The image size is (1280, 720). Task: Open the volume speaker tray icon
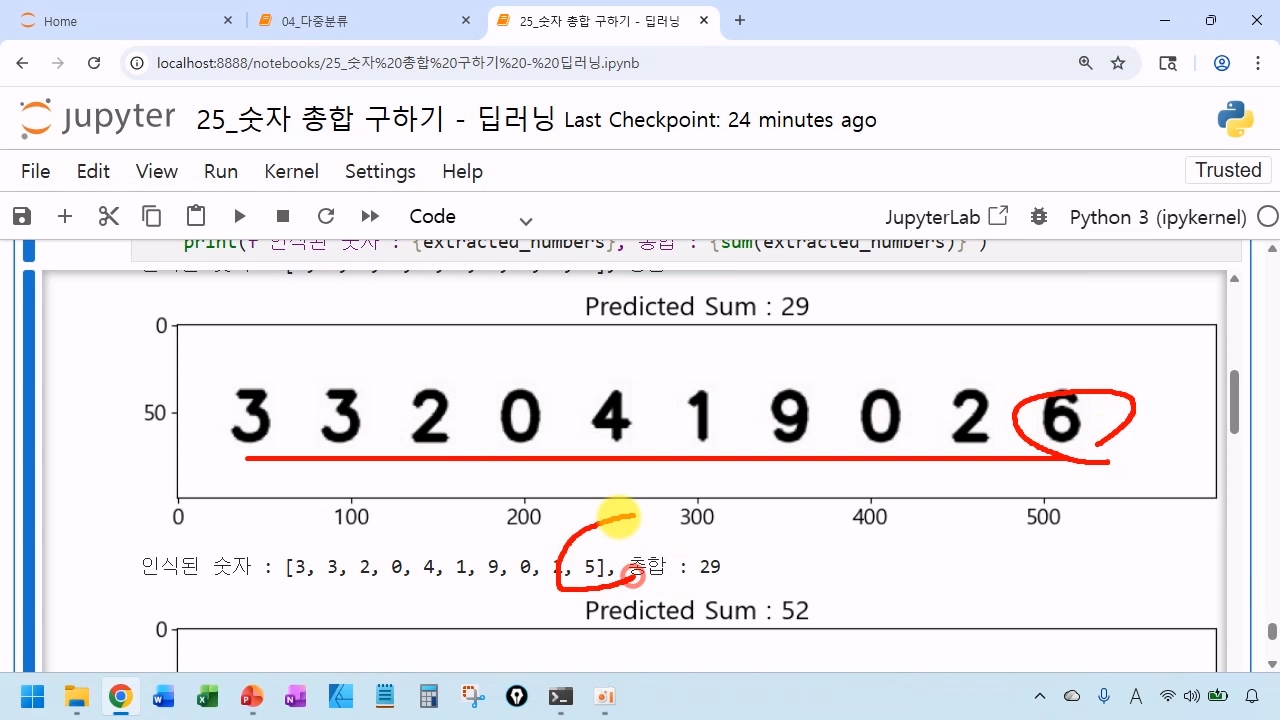pos(1191,696)
